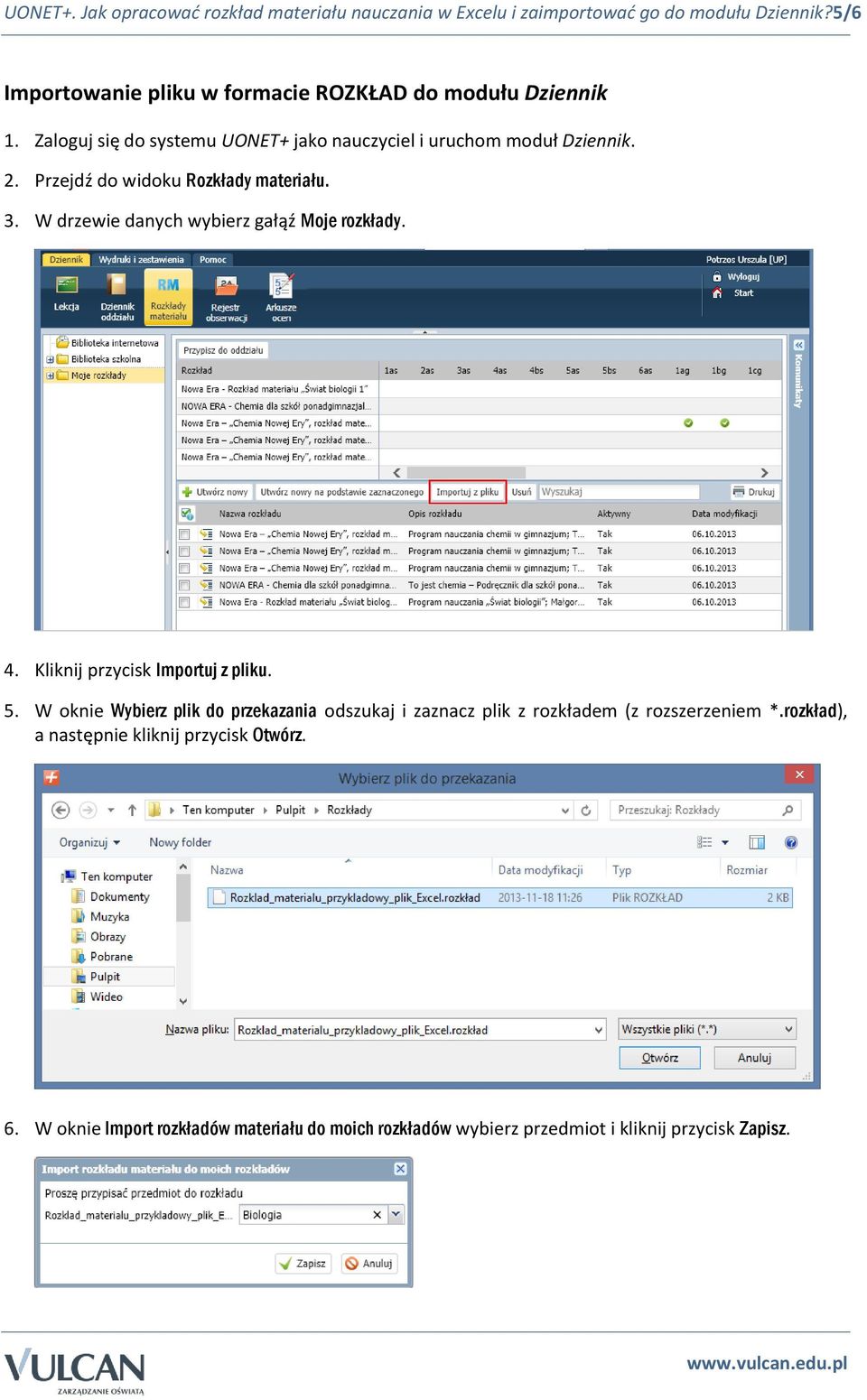Click the Refresh icon beside the address bar

point(586,810)
